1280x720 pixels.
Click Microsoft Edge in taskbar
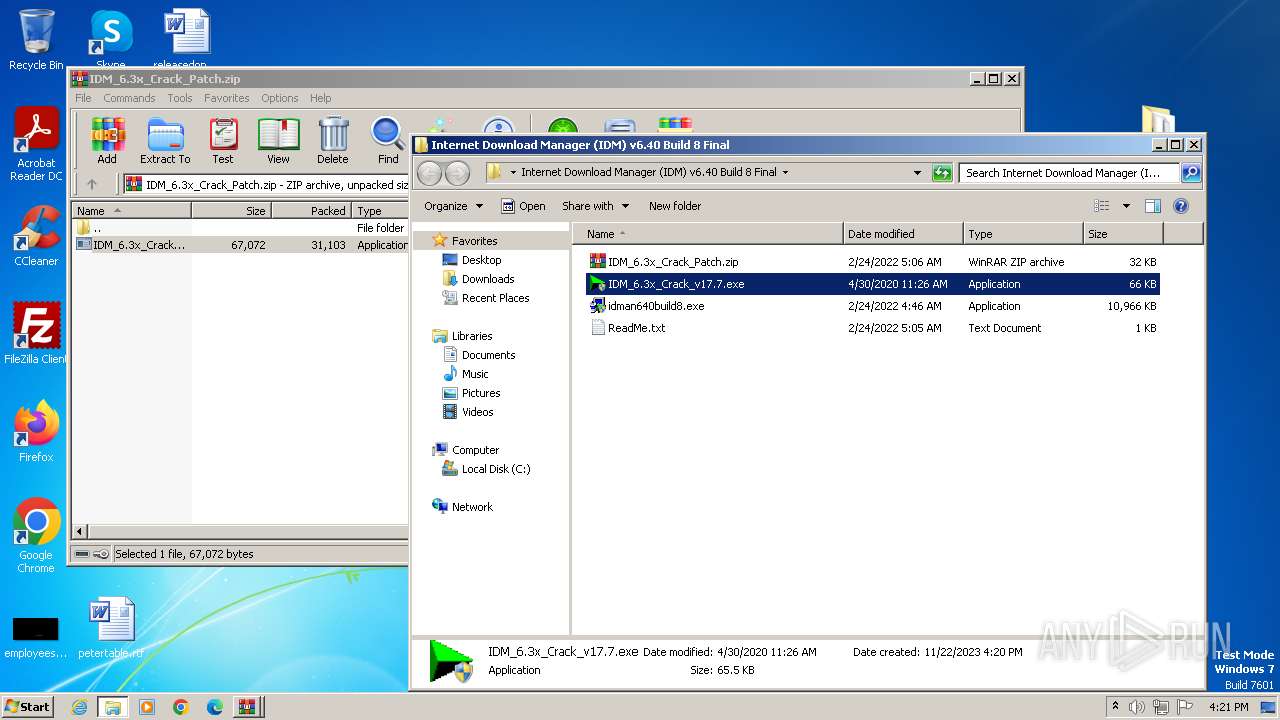pyautogui.click(x=214, y=707)
